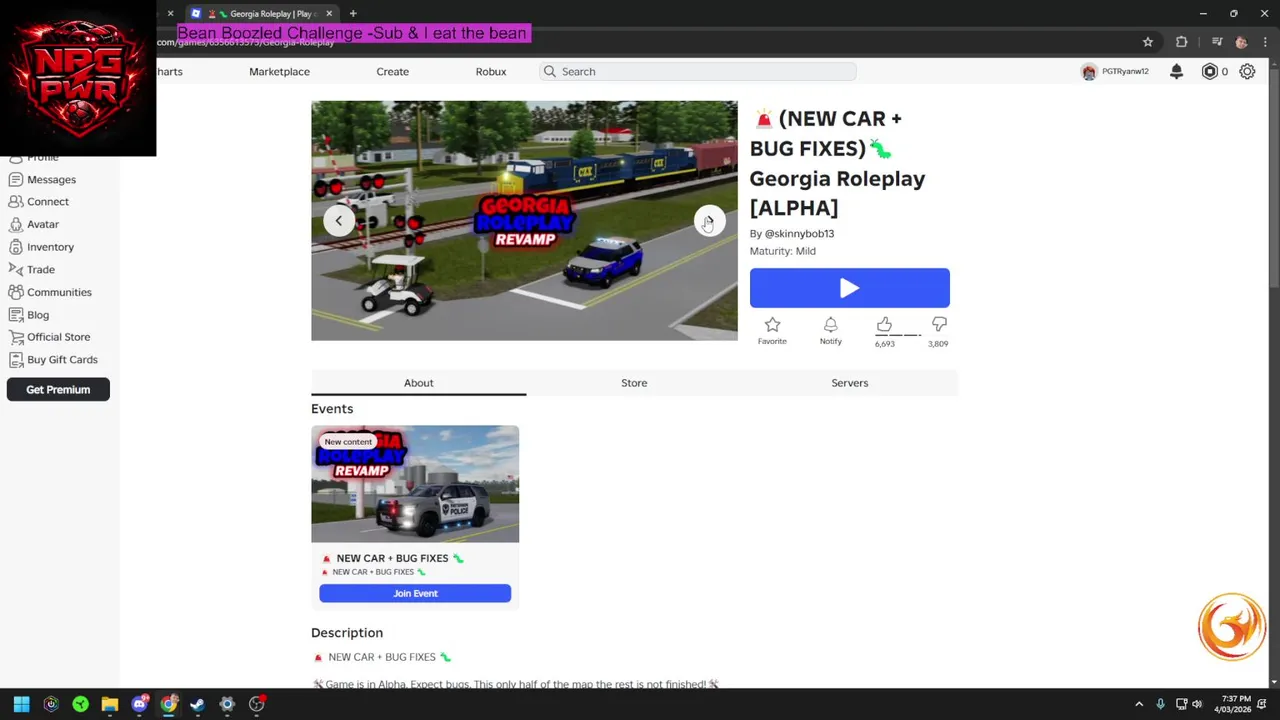
Task: Click the thumbs up like icon
Action: click(x=884, y=324)
